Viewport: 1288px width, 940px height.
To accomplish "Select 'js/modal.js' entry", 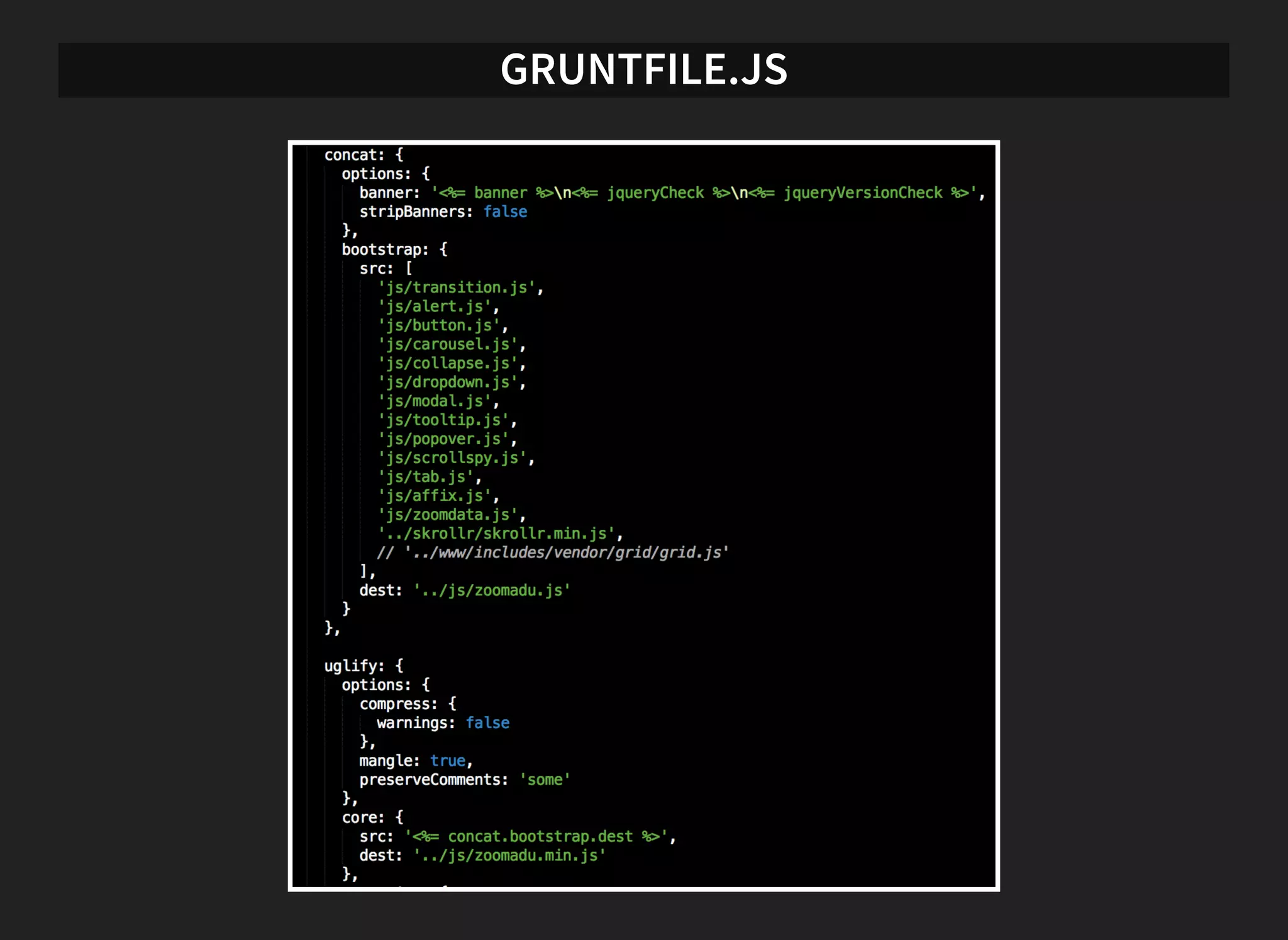I will click(x=438, y=401).
